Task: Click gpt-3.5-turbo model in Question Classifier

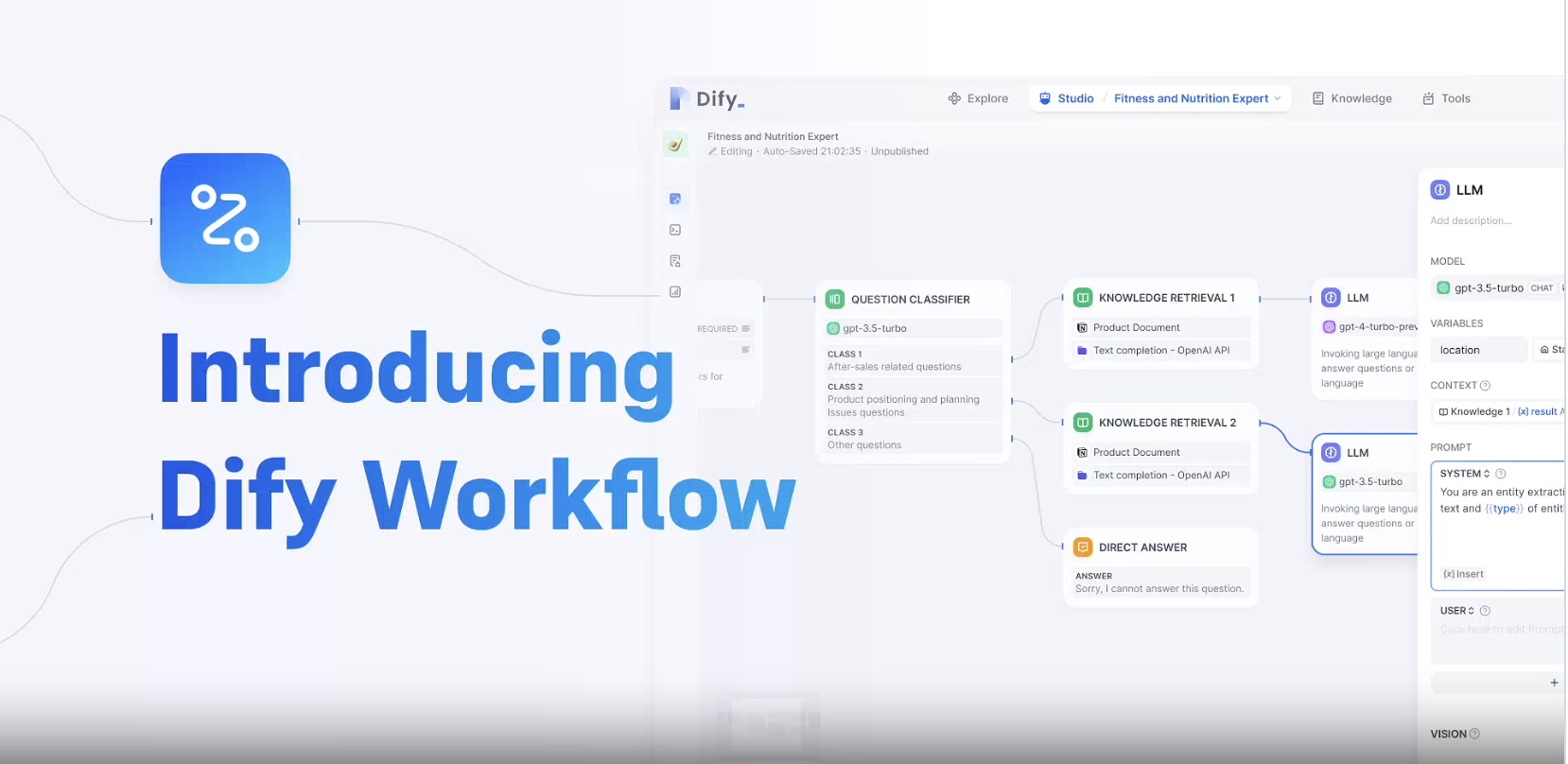Action: [913, 328]
